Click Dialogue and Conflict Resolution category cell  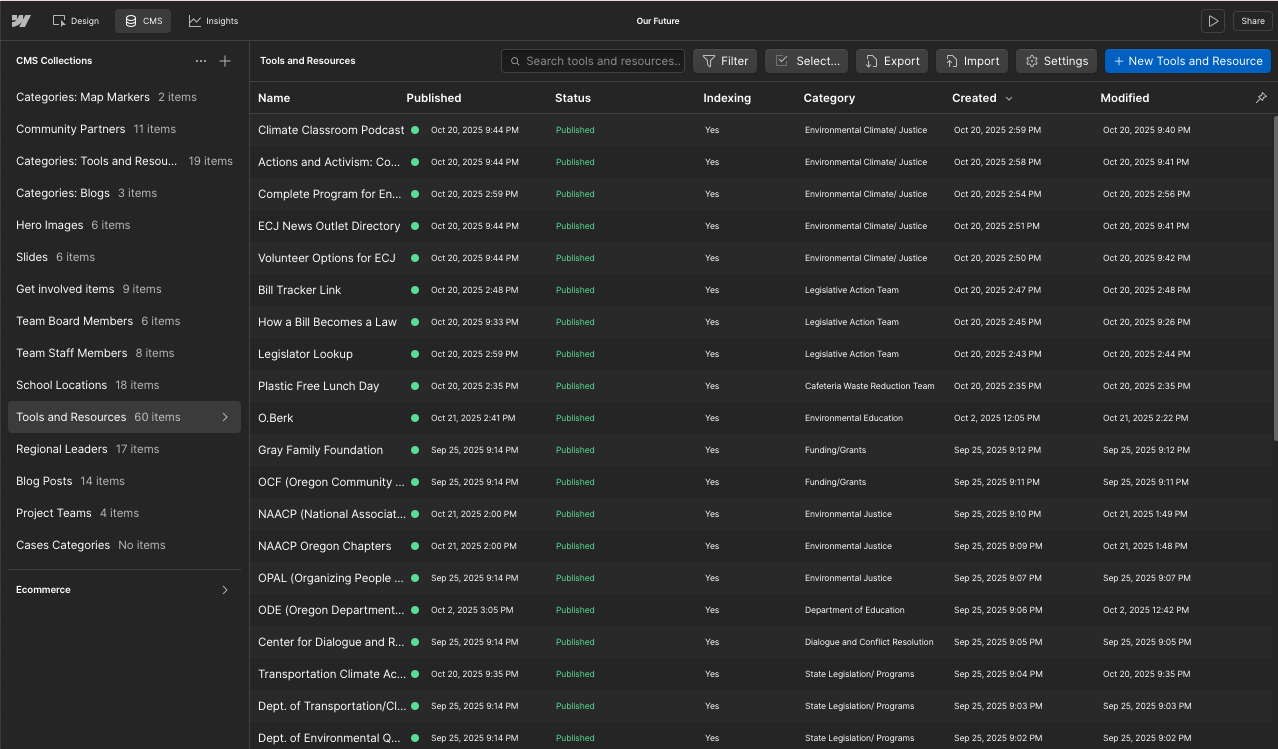pyautogui.click(x=869, y=642)
